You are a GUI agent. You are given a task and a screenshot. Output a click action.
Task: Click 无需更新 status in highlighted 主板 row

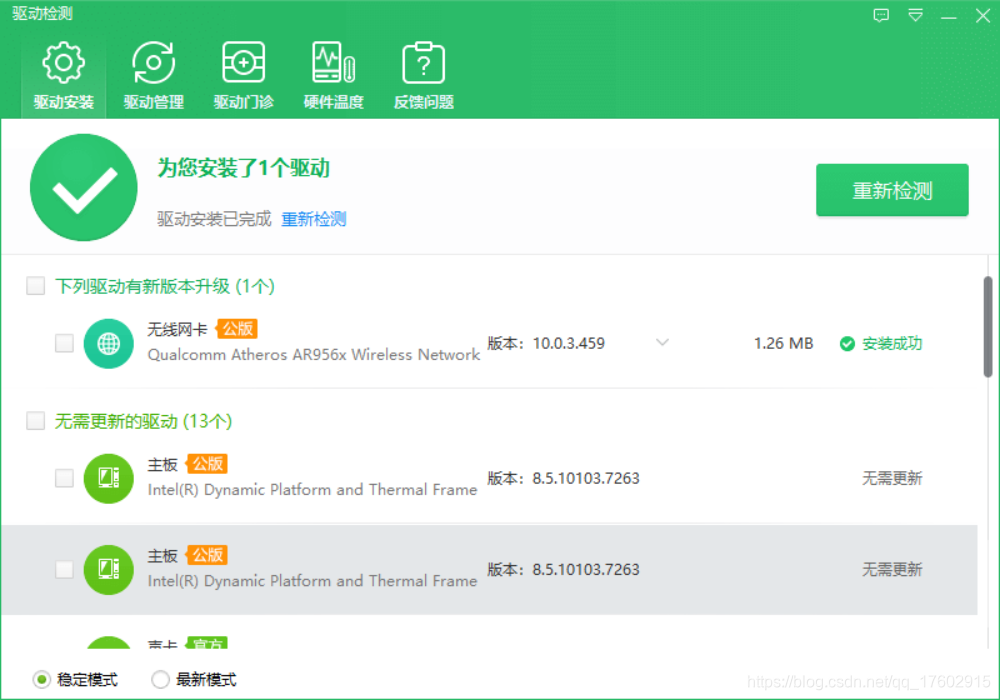[x=892, y=569]
